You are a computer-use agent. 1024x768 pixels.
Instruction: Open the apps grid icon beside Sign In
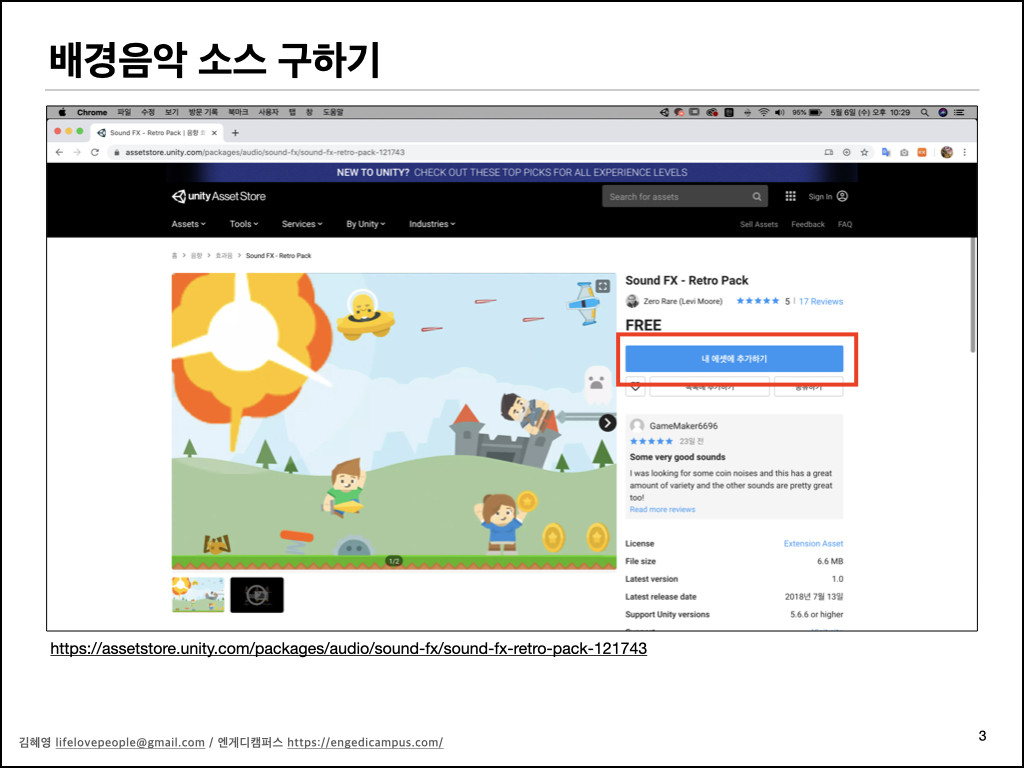click(790, 197)
